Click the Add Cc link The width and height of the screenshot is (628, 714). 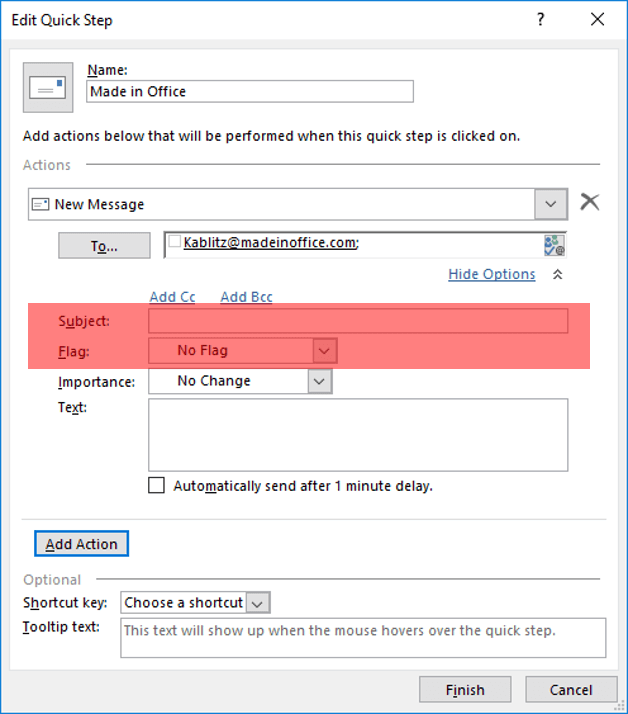coord(172,297)
